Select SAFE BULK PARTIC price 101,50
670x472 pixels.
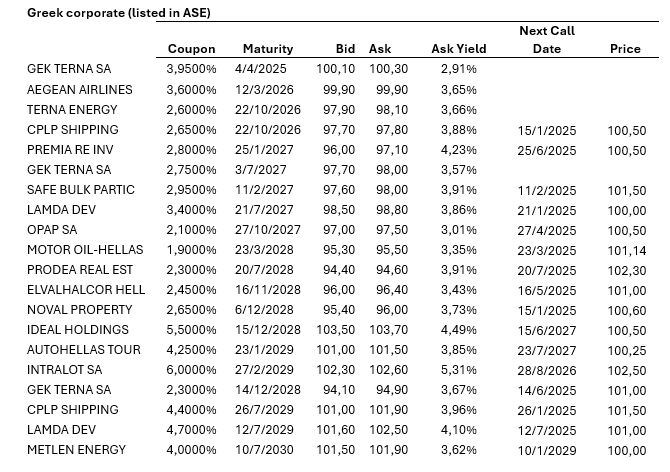tap(625, 189)
